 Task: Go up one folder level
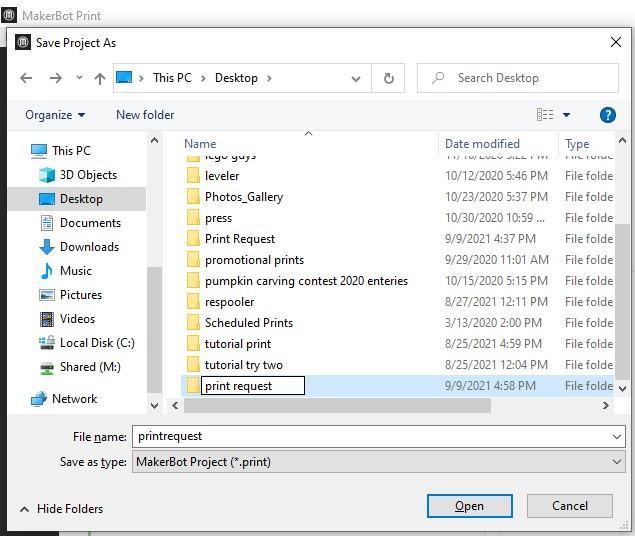point(100,78)
